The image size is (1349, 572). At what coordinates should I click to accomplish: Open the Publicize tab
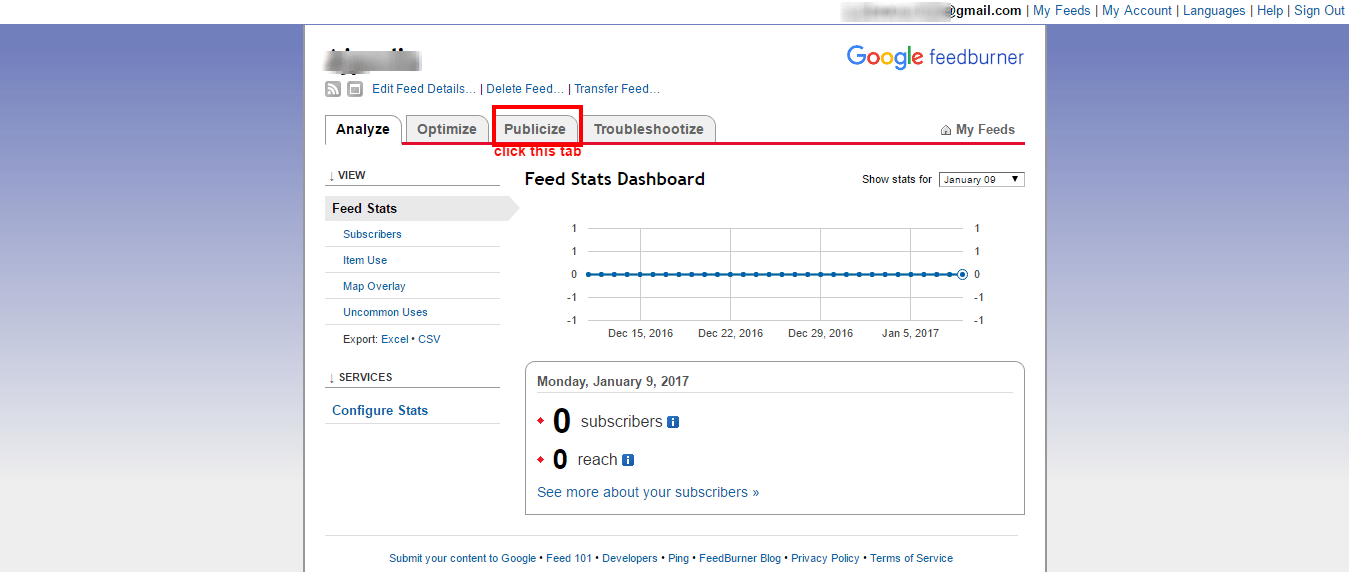click(535, 129)
